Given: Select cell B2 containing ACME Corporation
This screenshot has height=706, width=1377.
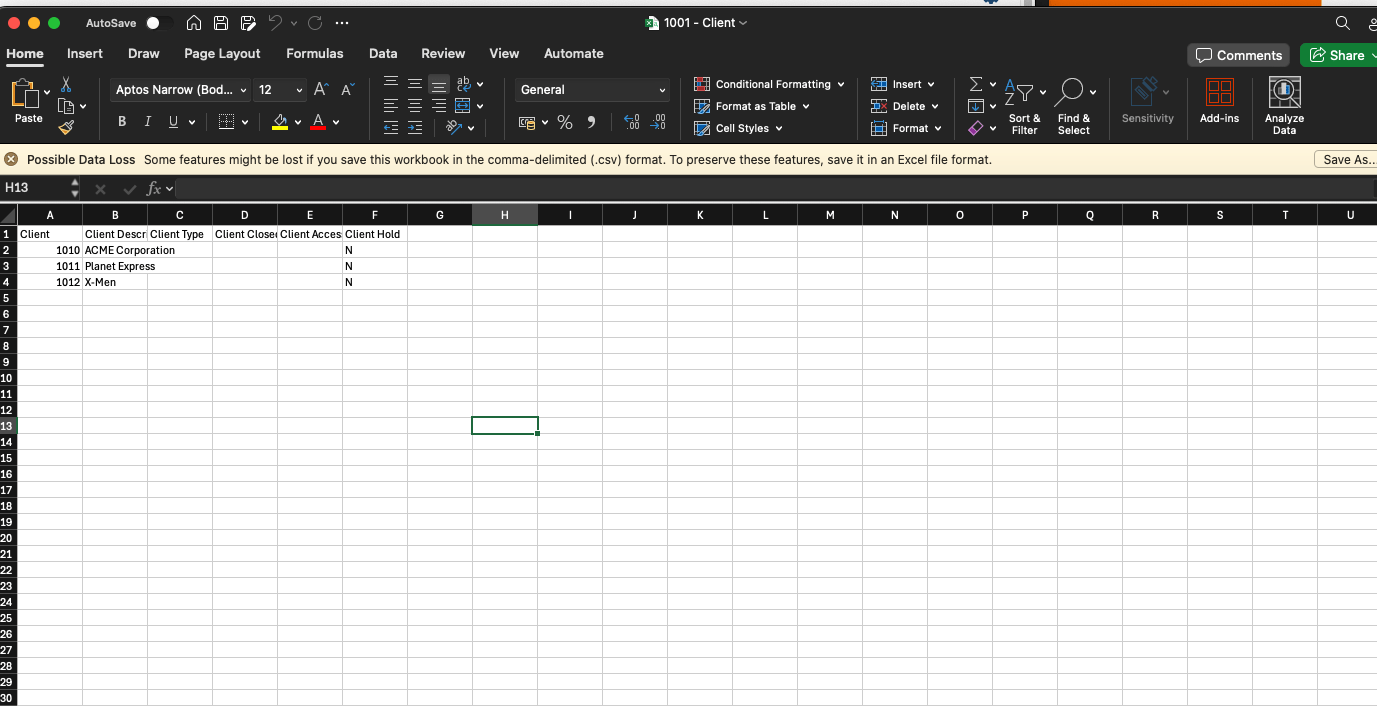Looking at the screenshot, I should [x=115, y=250].
